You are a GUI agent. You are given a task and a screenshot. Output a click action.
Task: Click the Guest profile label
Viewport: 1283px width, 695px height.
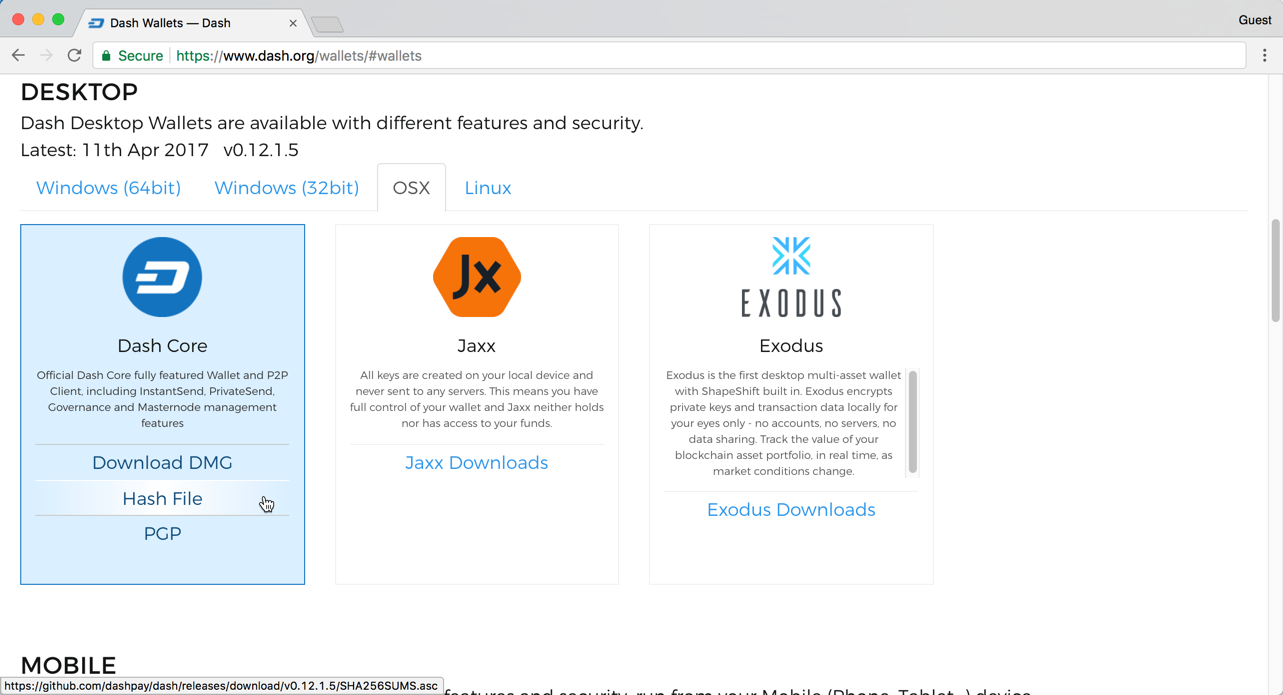click(1255, 20)
